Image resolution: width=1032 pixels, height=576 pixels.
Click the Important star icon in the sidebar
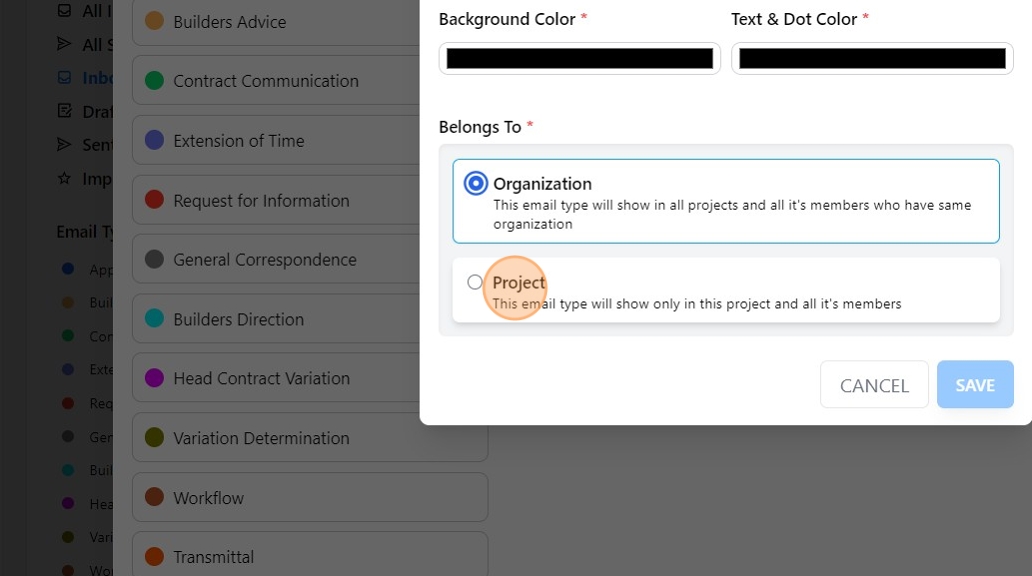point(65,178)
